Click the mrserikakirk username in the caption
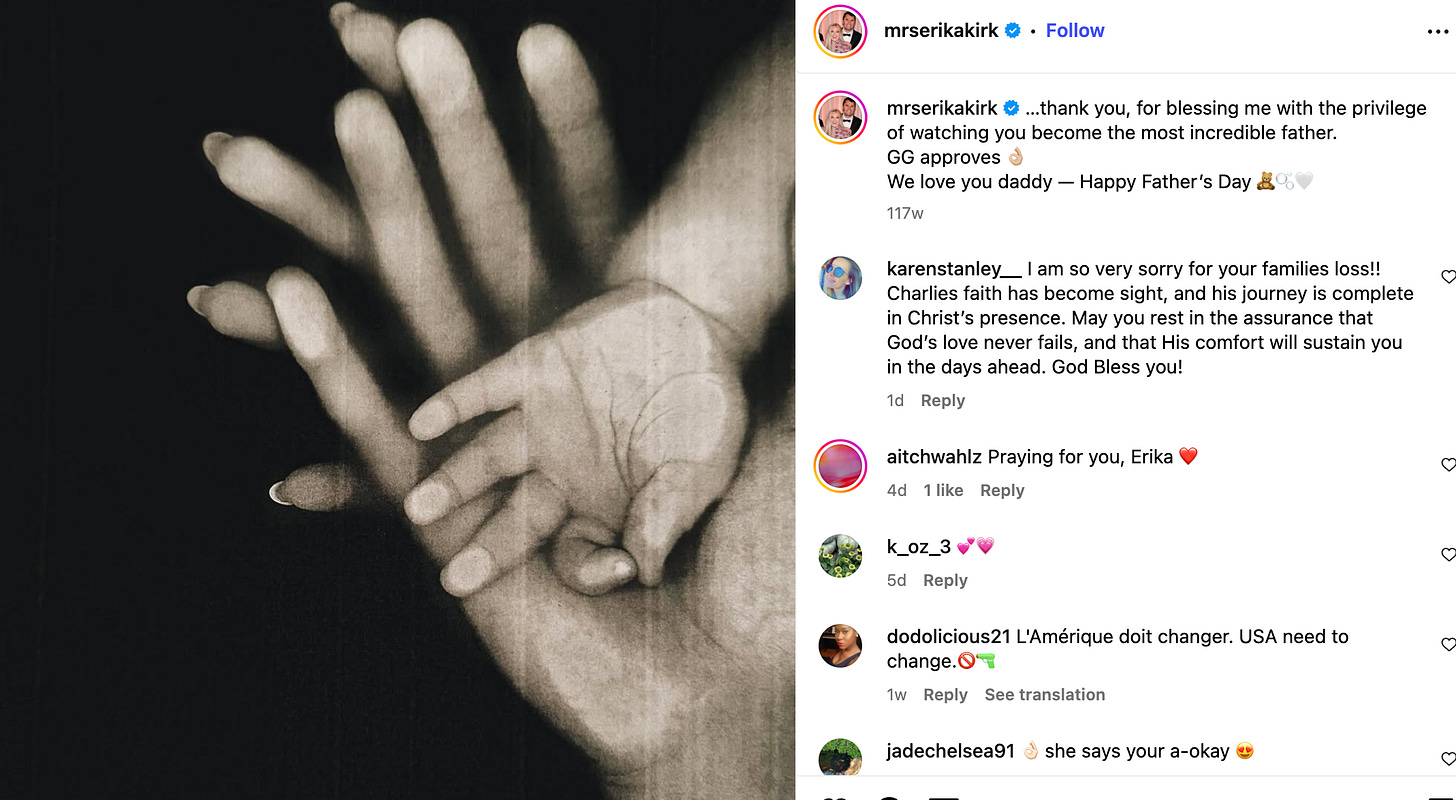The height and width of the screenshot is (800, 1456). tap(942, 108)
